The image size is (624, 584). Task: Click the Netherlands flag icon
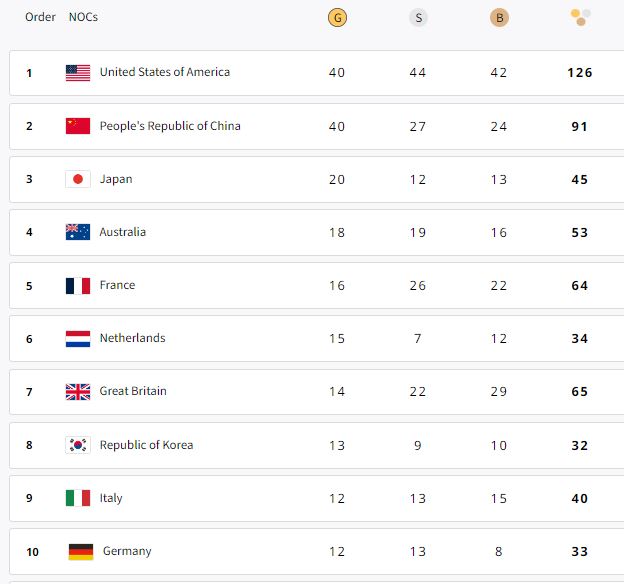pyautogui.click(x=78, y=338)
